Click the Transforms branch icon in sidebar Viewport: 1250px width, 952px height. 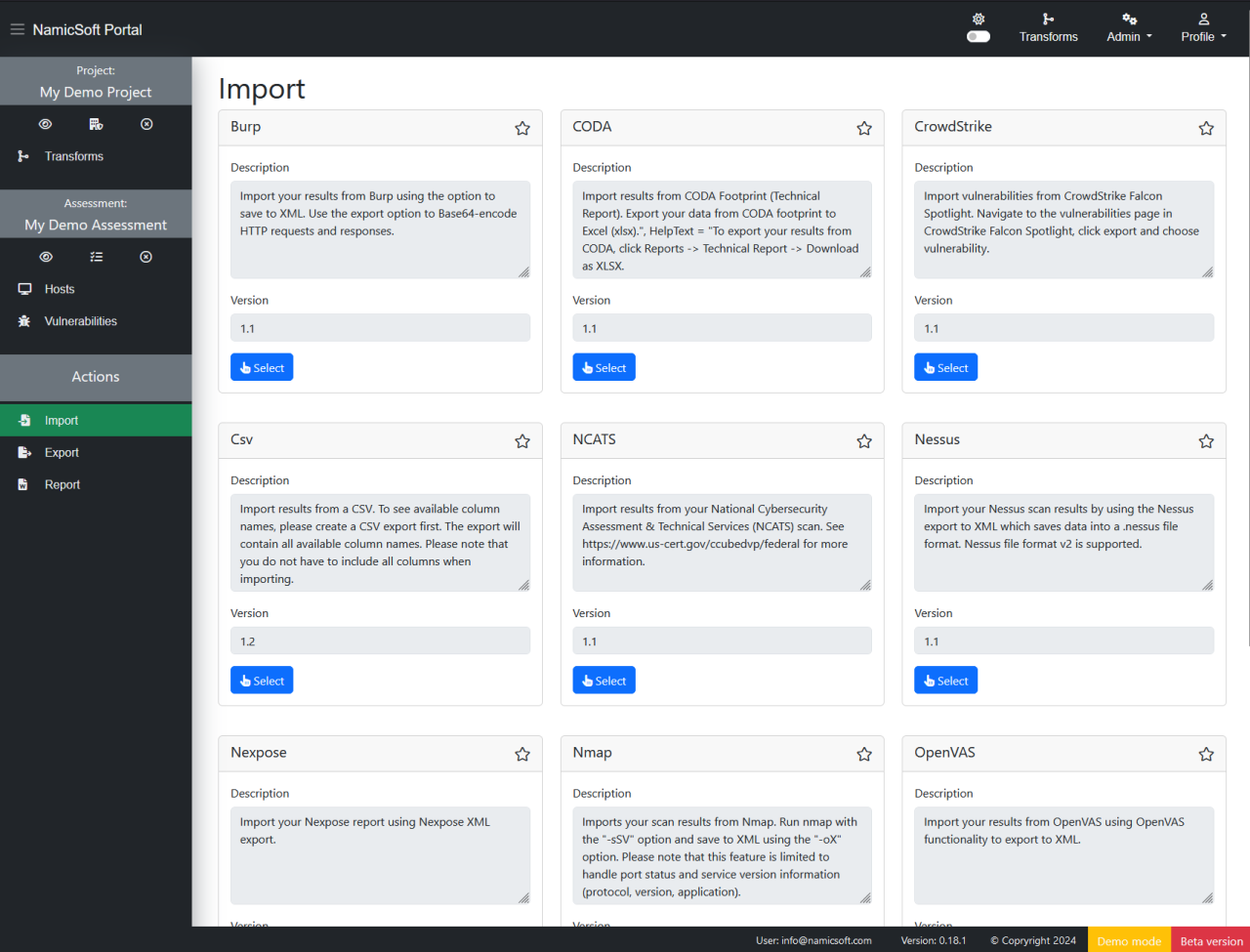click(21, 155)
